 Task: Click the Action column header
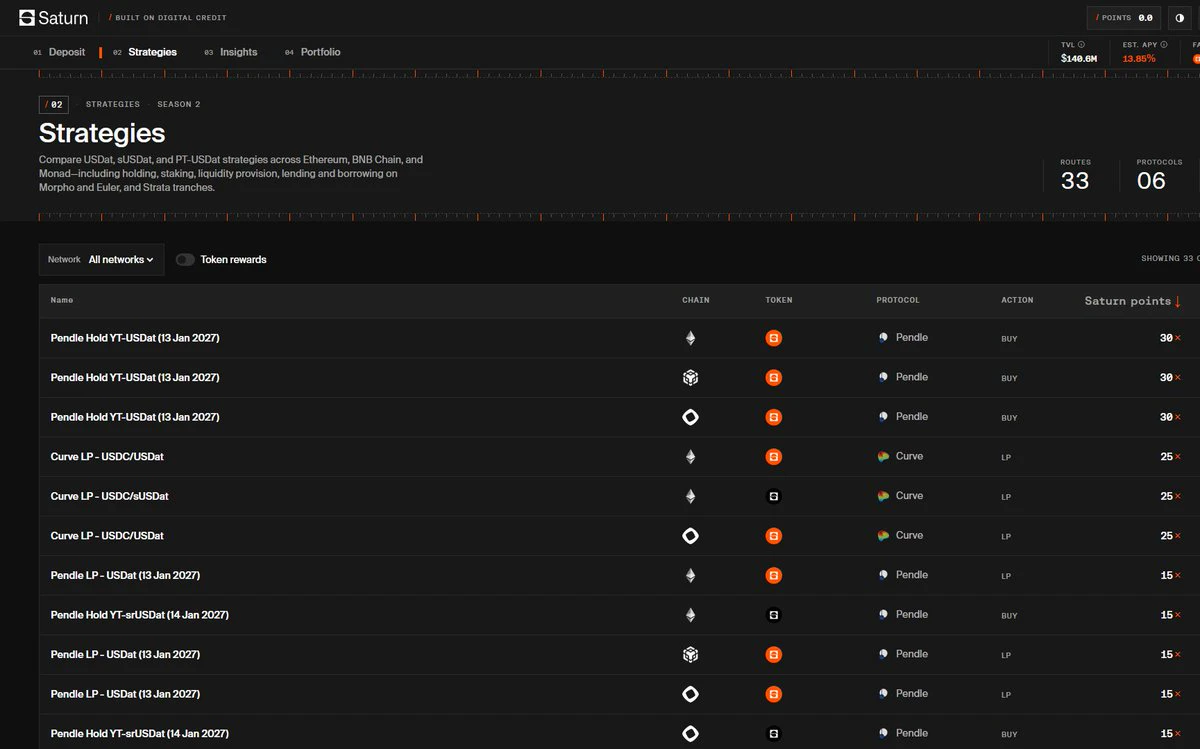tap(1017, 300)
